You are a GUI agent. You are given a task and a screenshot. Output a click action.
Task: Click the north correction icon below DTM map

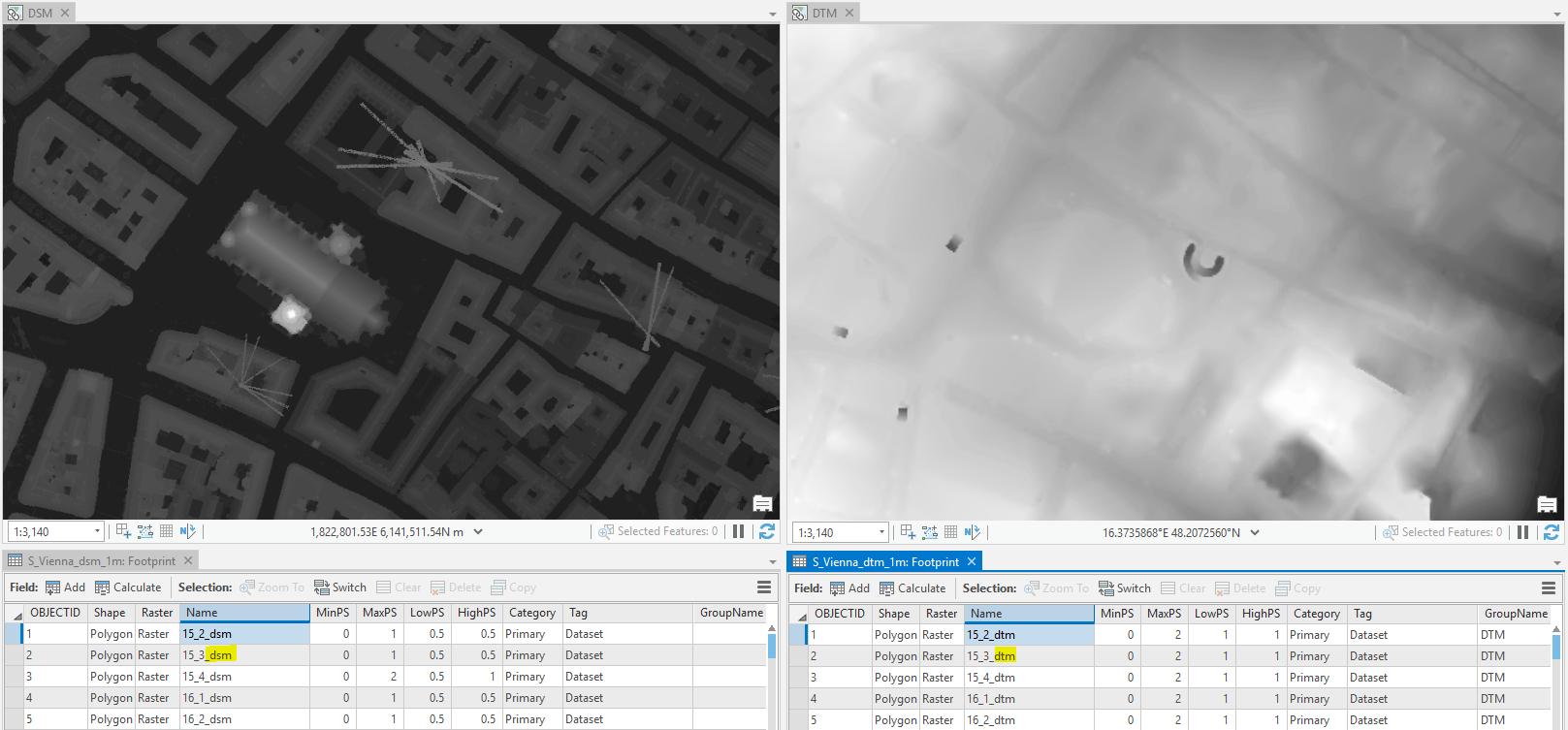click(x=972, y=532)
